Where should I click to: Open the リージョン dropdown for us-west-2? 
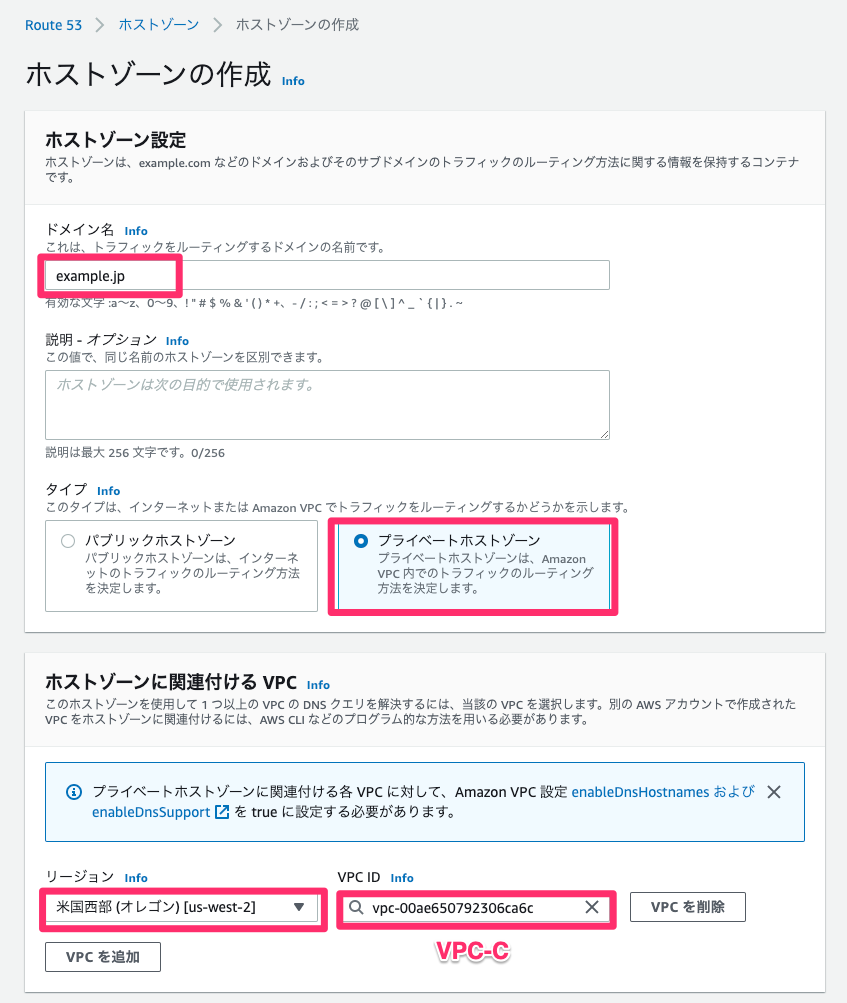point(296,909)
